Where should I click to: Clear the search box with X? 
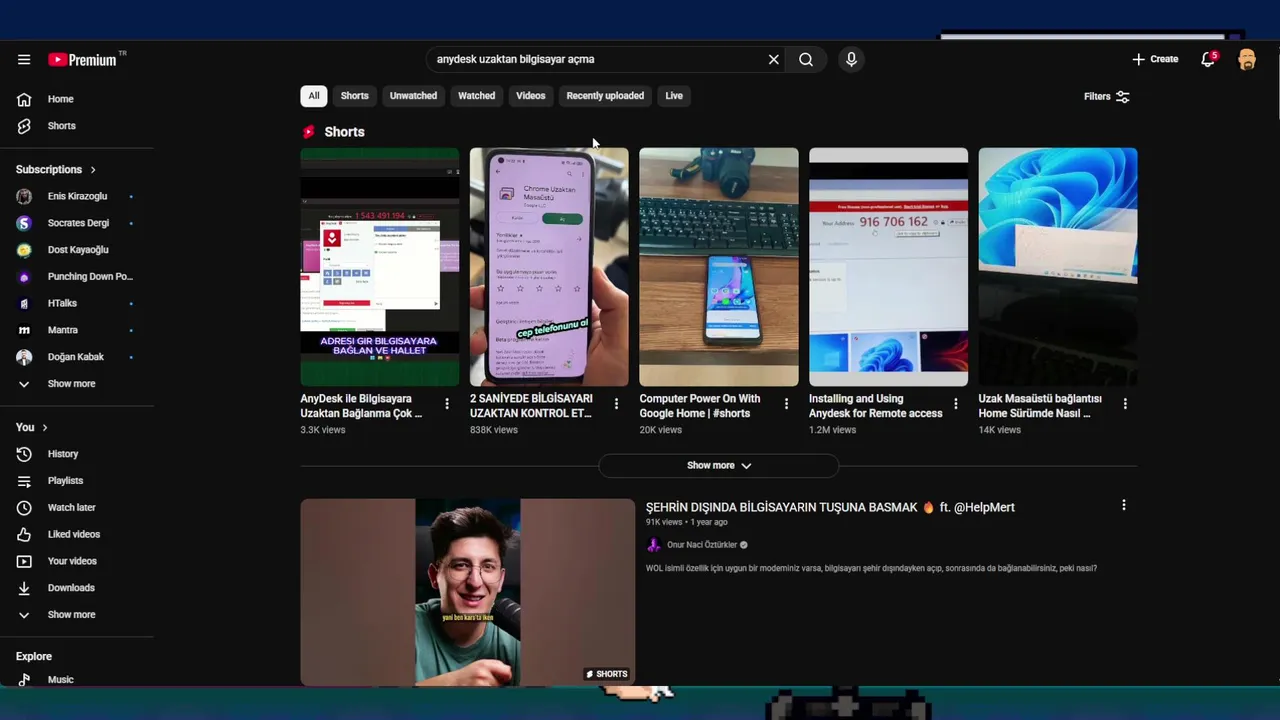click(773, 60)
